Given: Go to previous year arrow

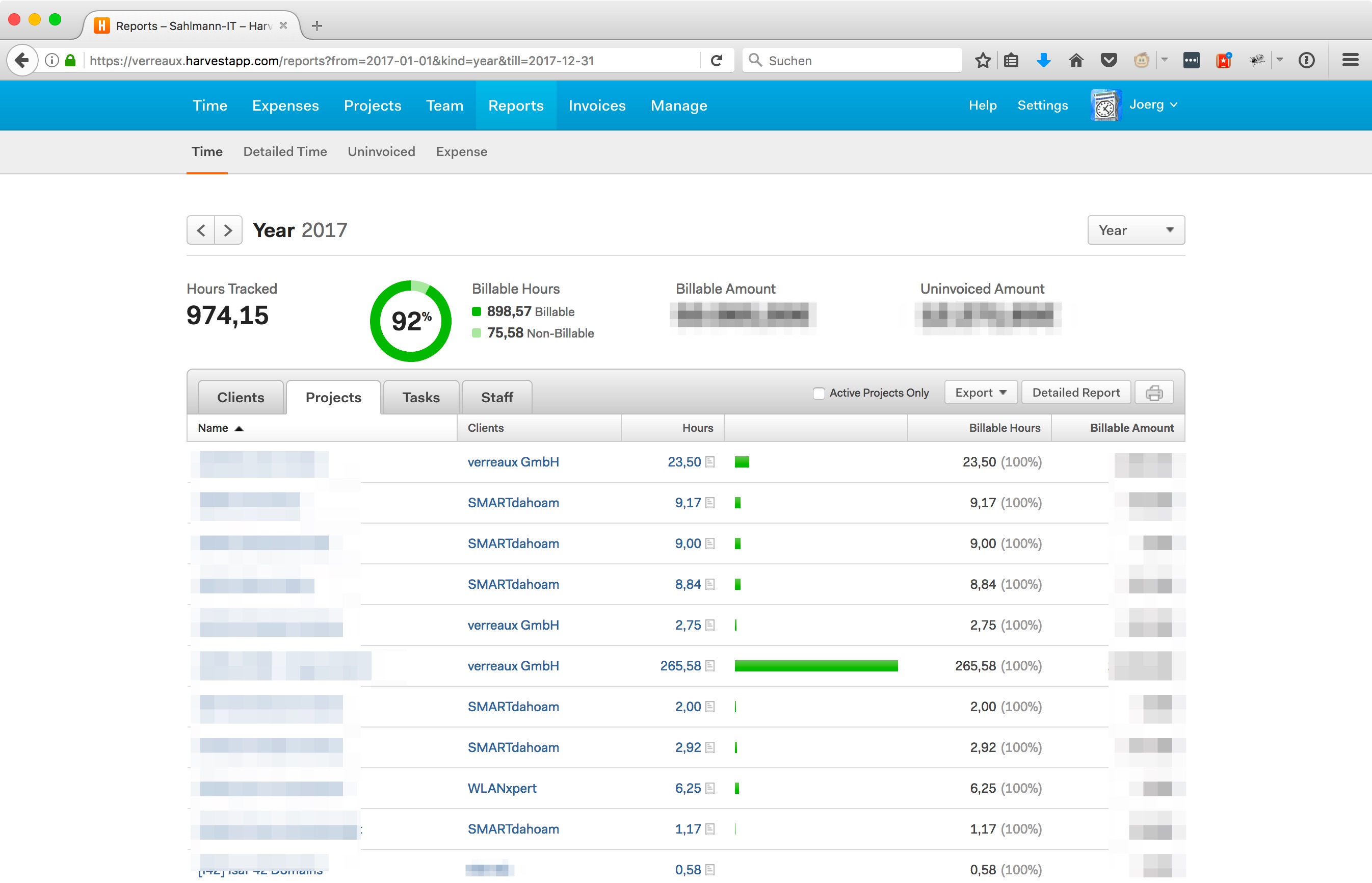Looking at the screenshot, I should [201, 230].
